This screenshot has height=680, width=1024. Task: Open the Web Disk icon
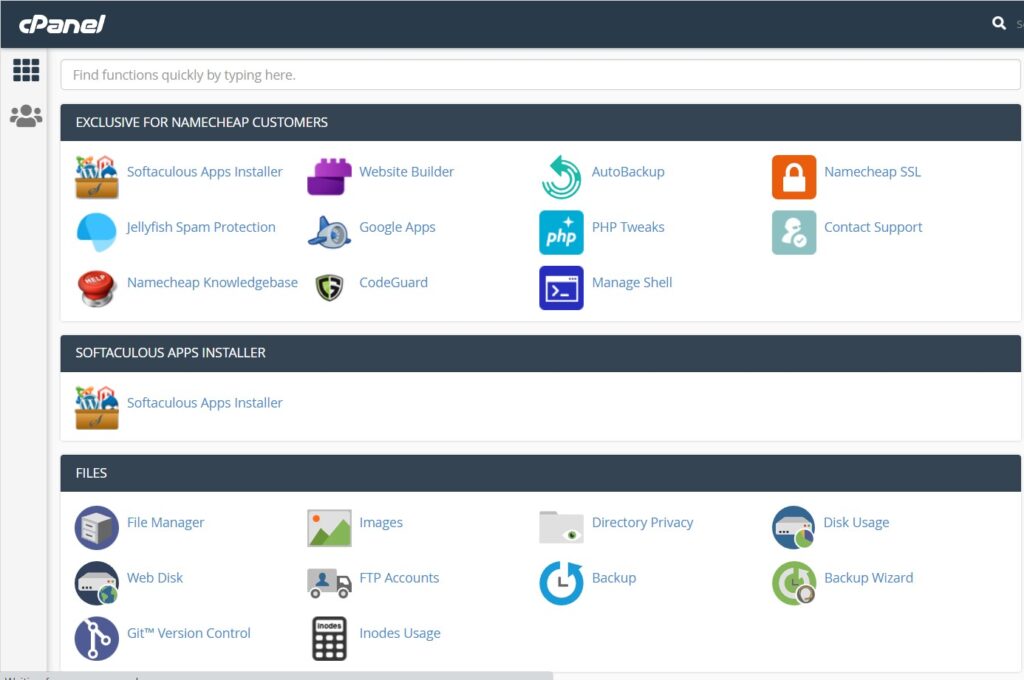point(97,583)
